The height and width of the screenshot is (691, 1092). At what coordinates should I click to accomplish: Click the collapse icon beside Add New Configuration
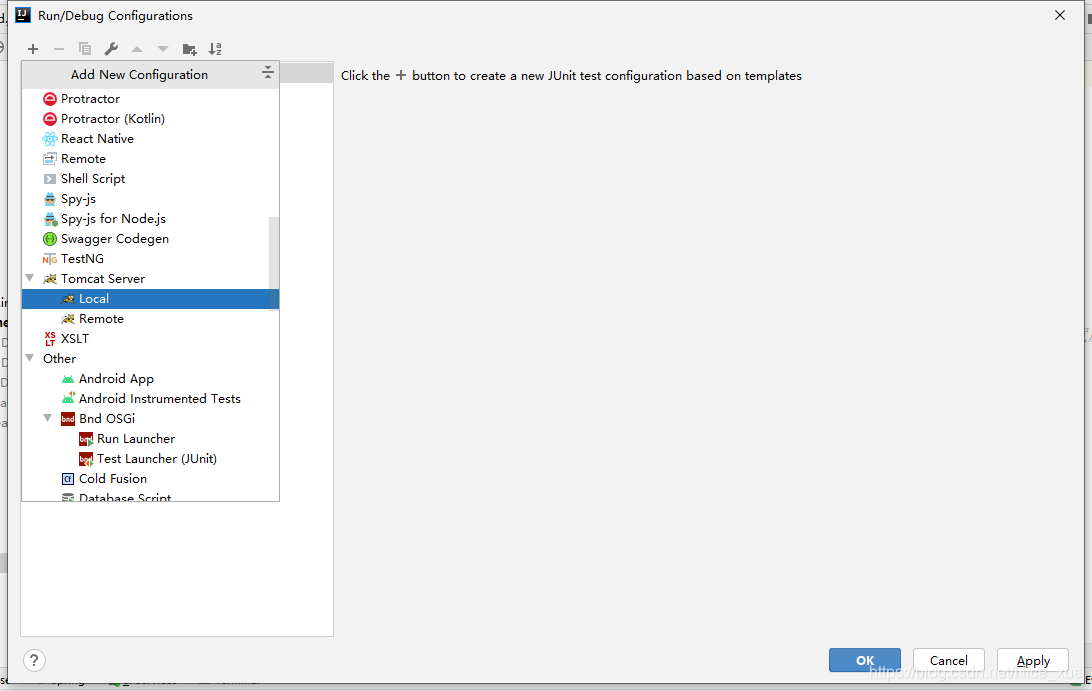tap(267, 72)
